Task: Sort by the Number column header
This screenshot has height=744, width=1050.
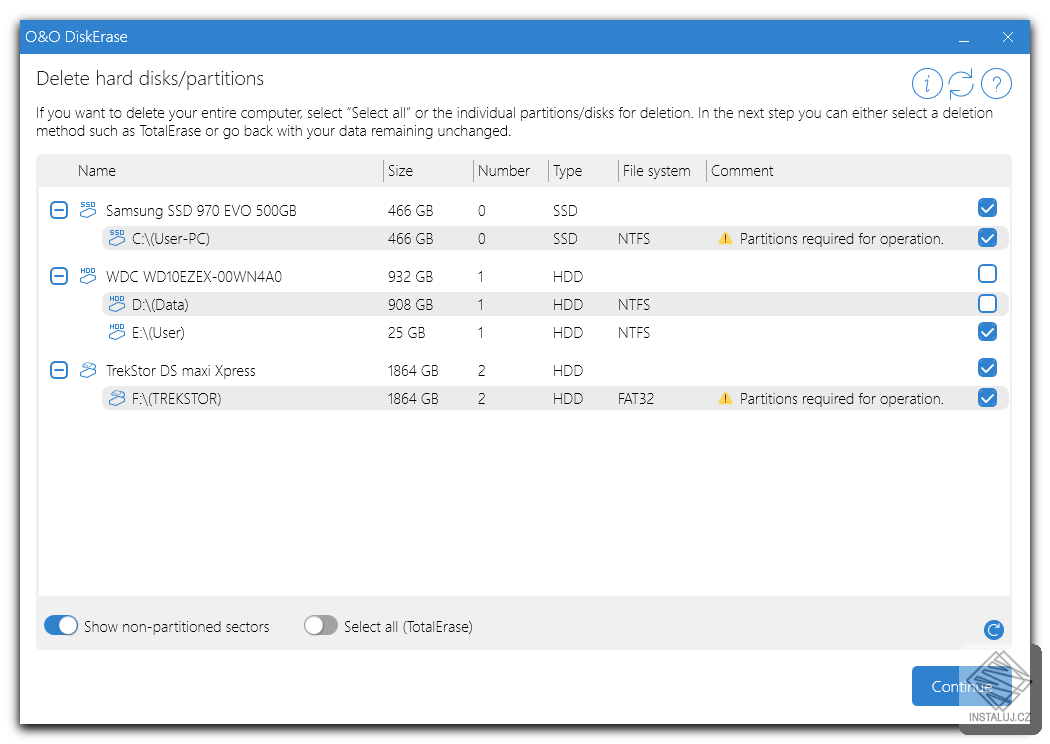Action: (504, 171)
